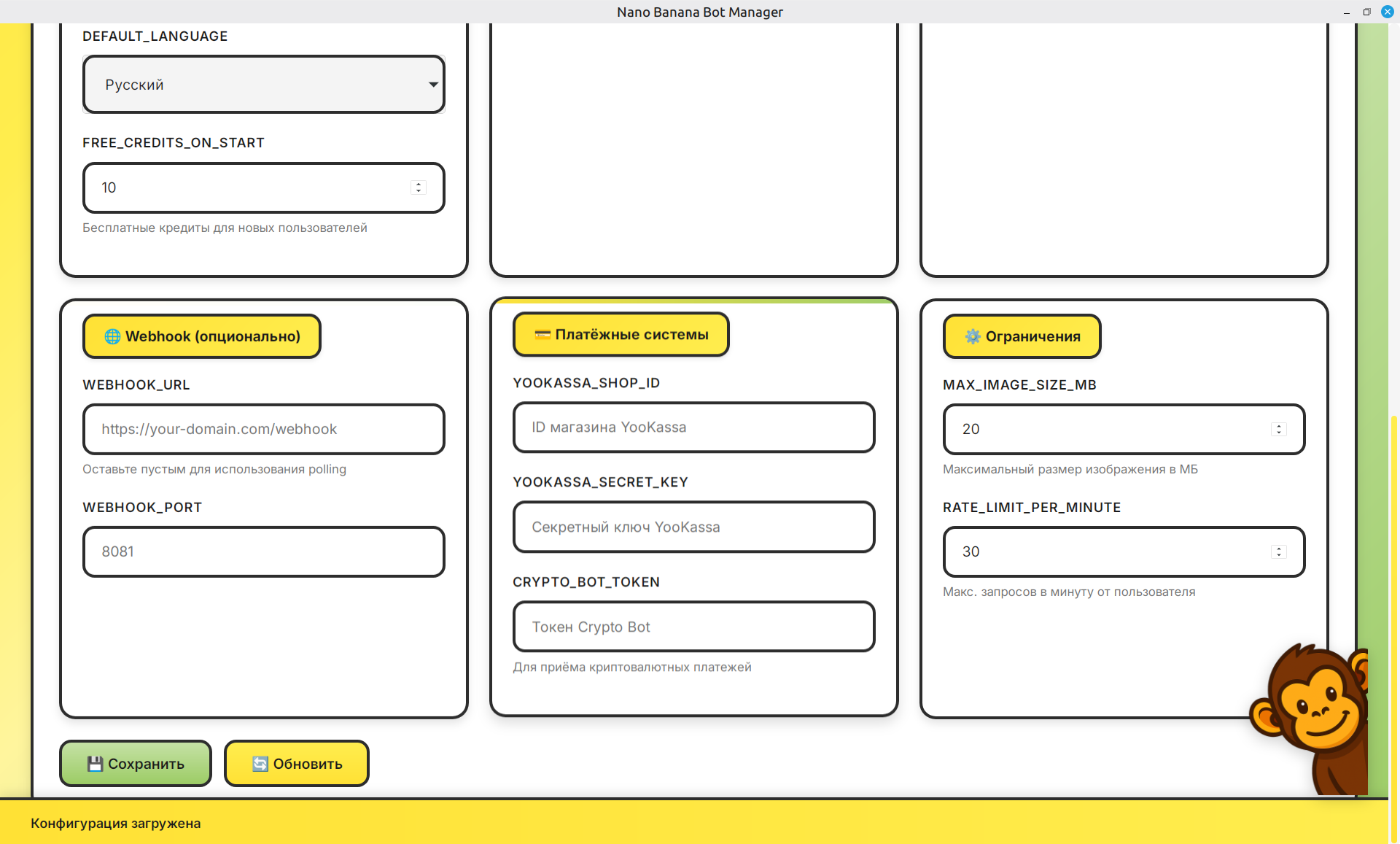Click the Ограничения section header badge

[1022, 336]
